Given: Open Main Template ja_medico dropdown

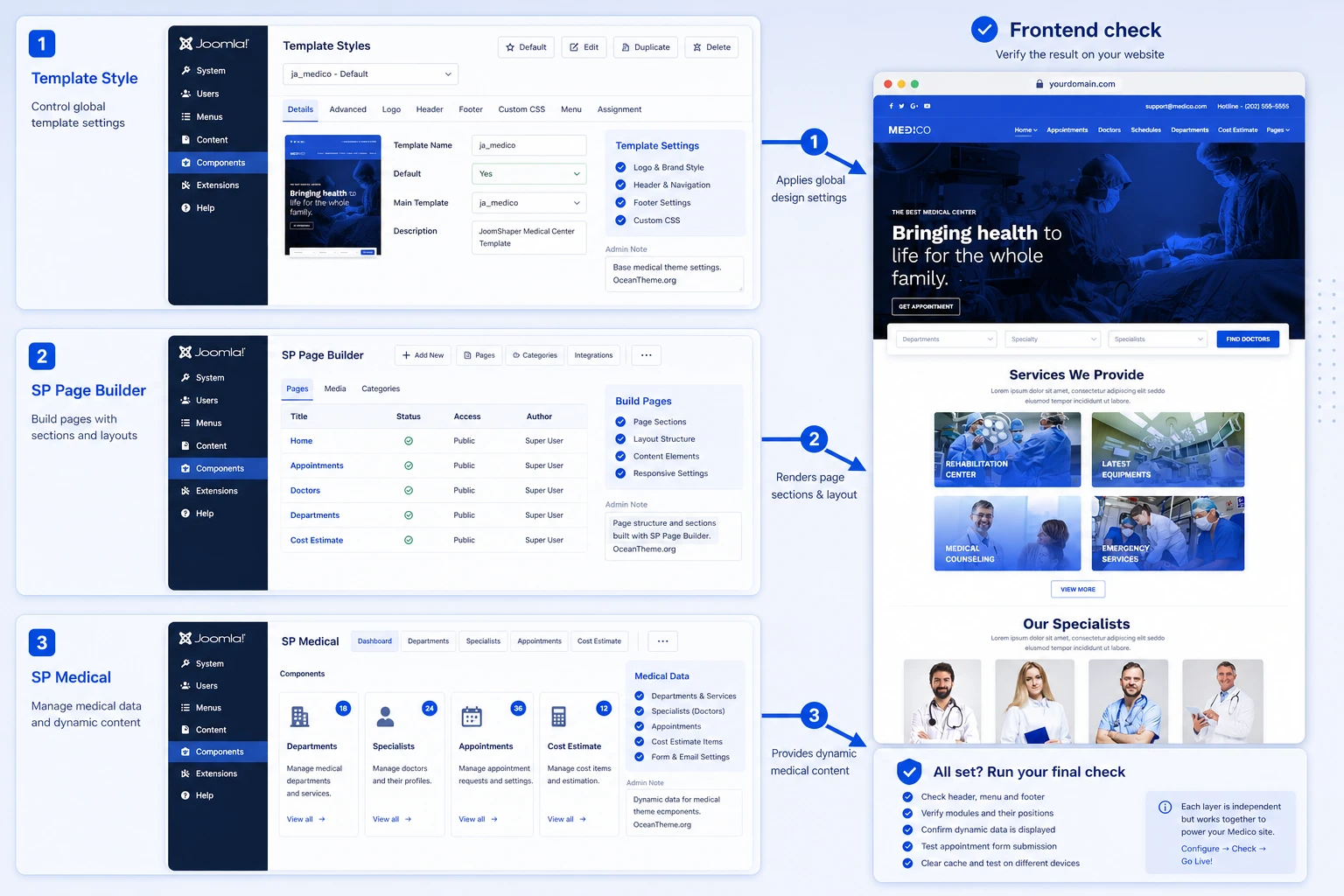Looking at the screenshot, I should click(528, 203).
